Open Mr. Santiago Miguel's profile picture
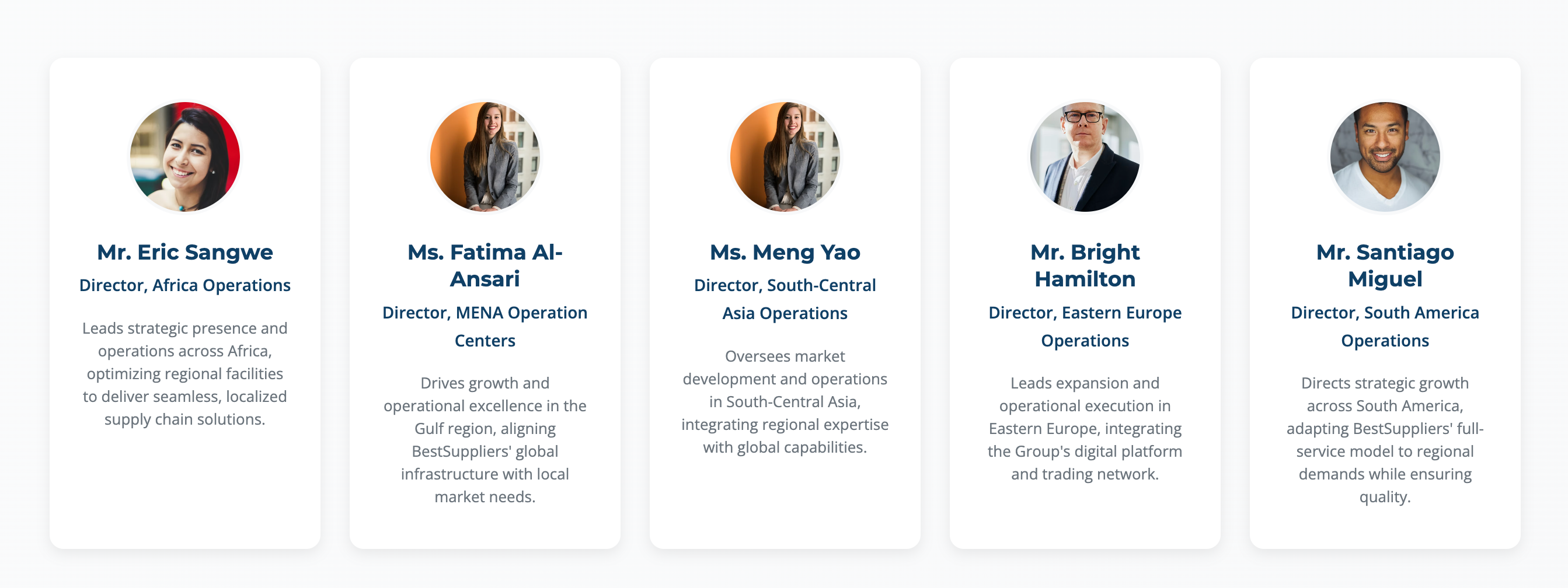The width and height of the screenshot is (1568, 588). click(1385, 157)
